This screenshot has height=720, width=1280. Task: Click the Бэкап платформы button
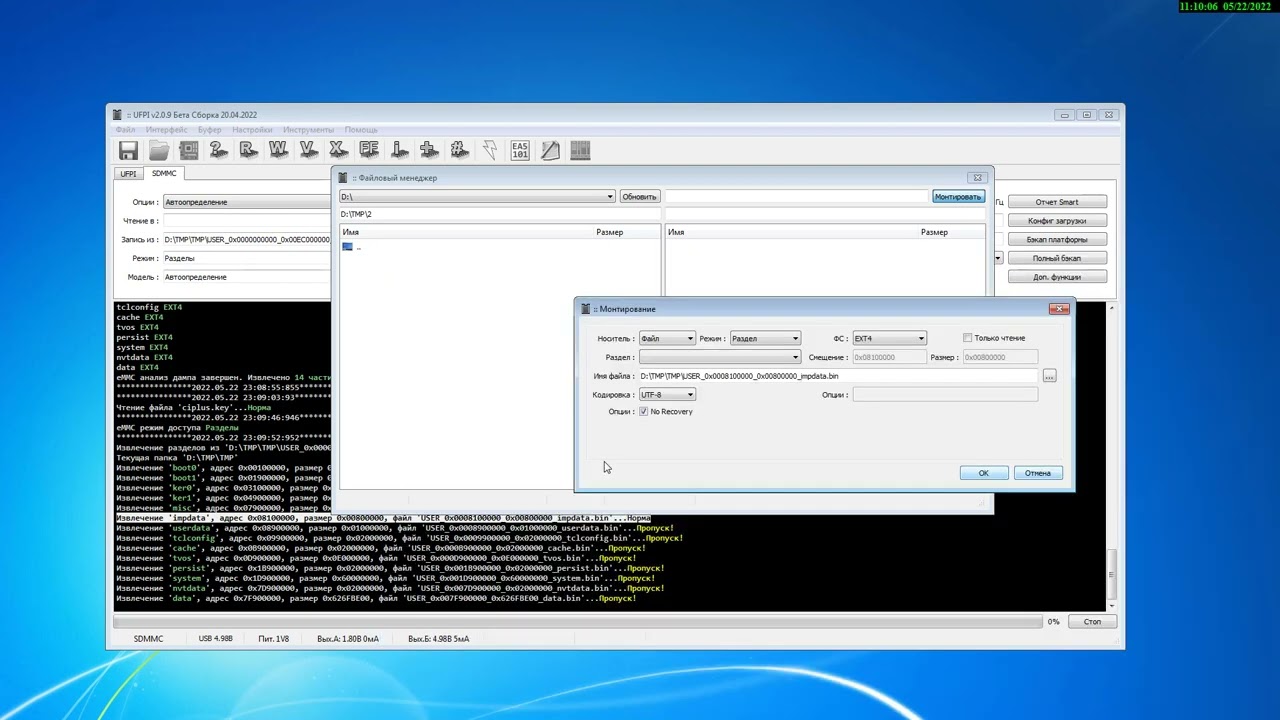tap(1057, 240)
